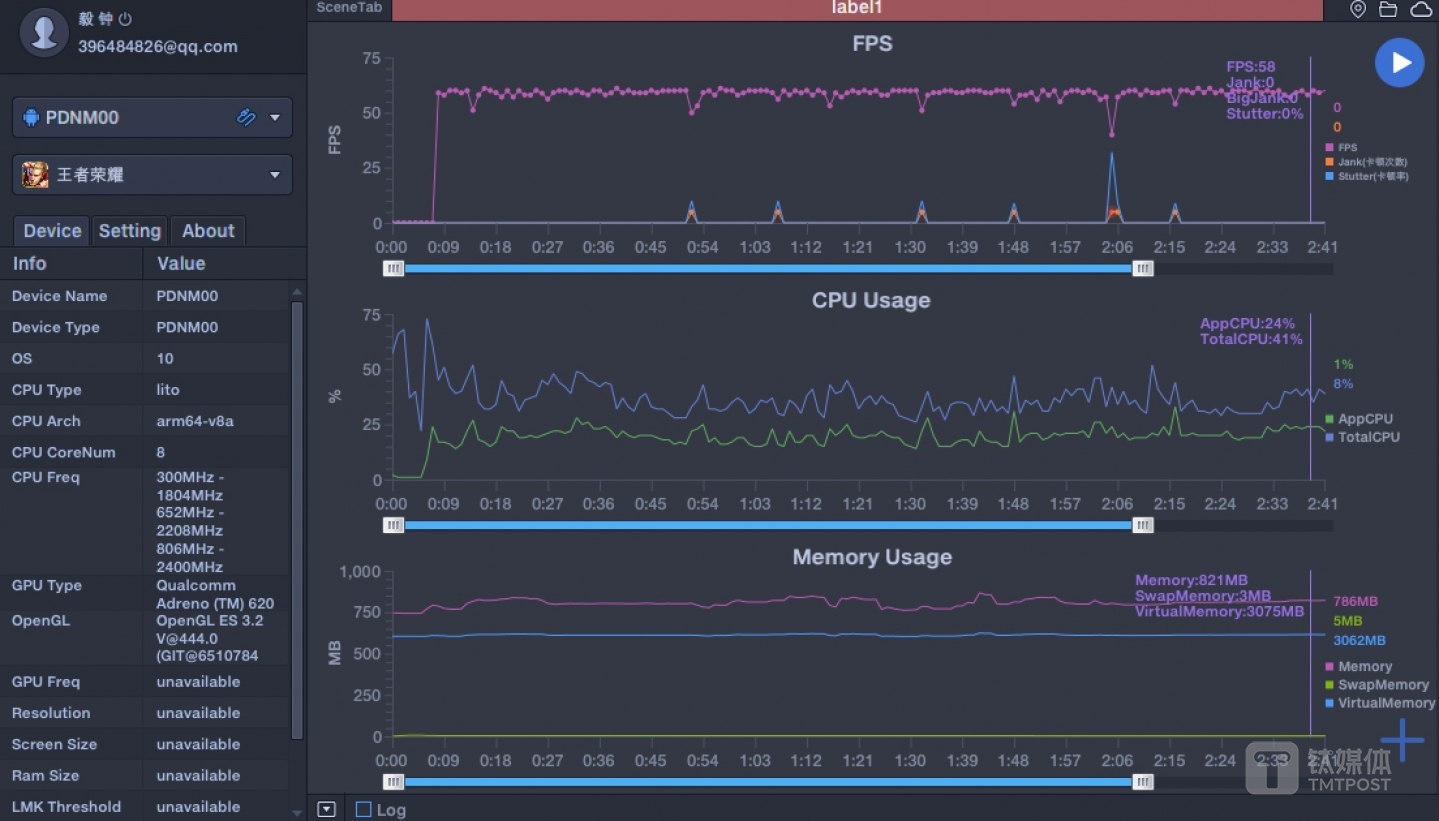This screenshot has height=821, width=1439.
Task: Open the PDNM00 device dropdown arrow
Action: (275, 118)
